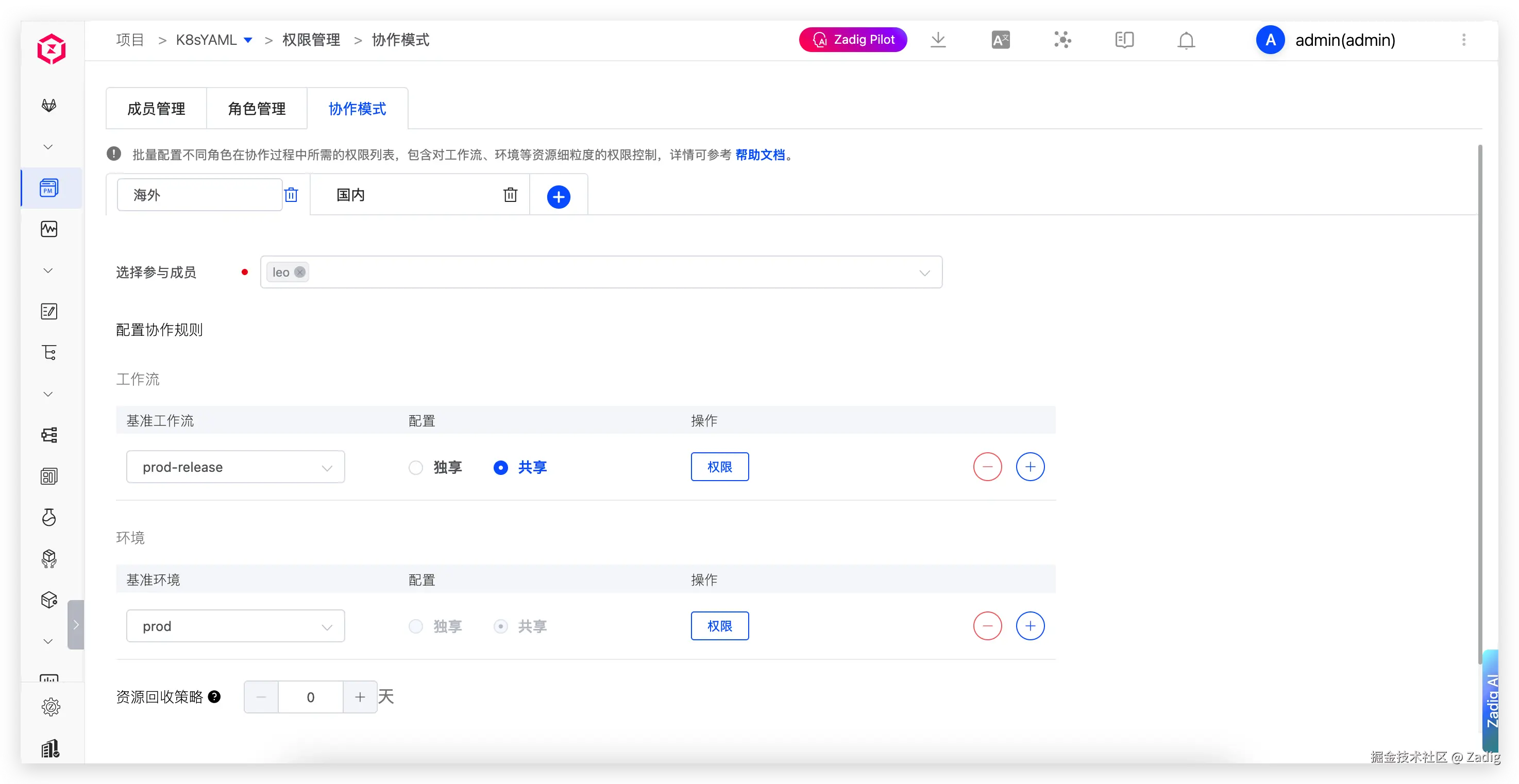Add new collaboration mode with plus icon
Screen dimensions: 1519x784
(559, 197)
